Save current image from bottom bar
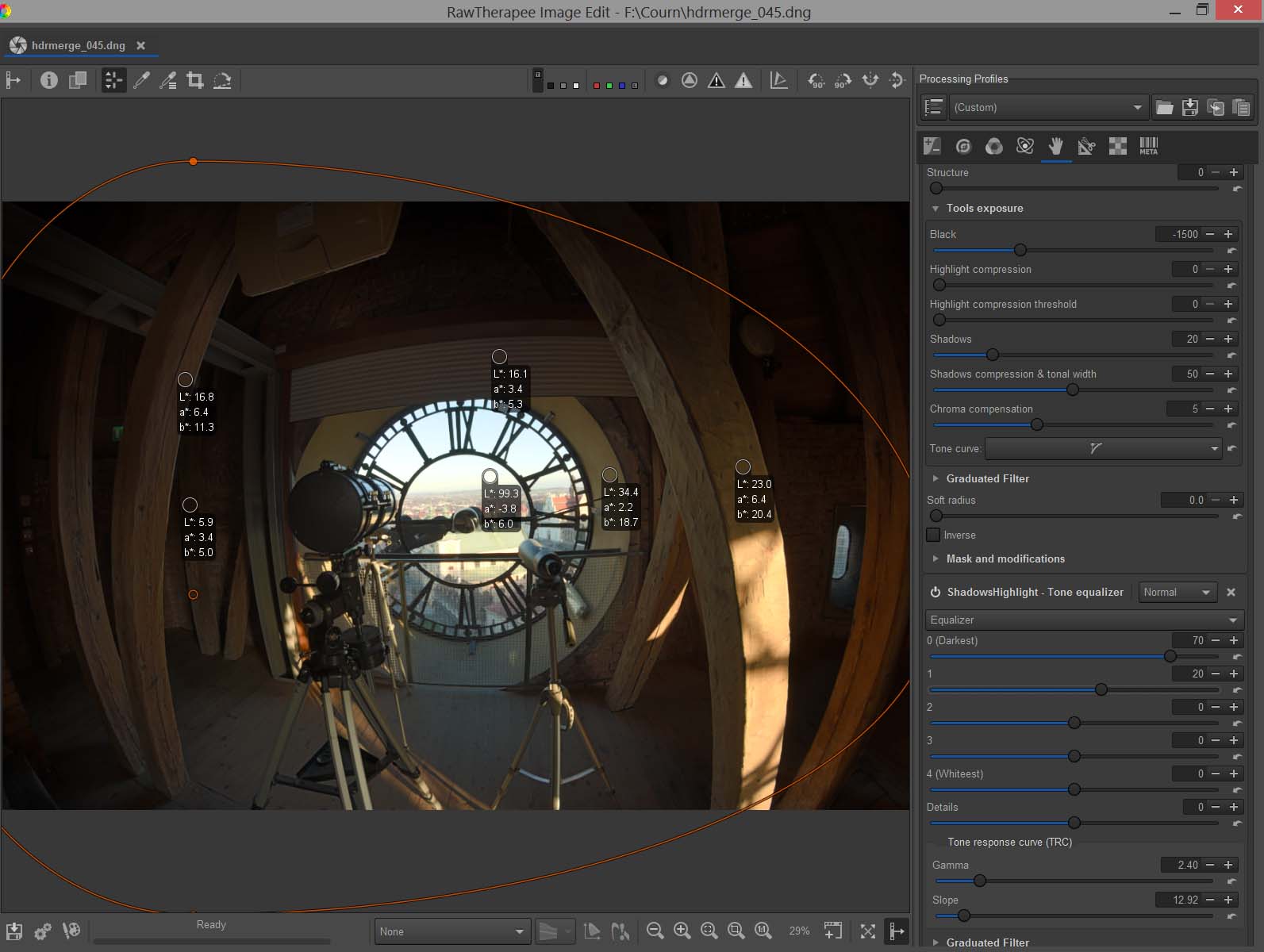 click(13, 931)
